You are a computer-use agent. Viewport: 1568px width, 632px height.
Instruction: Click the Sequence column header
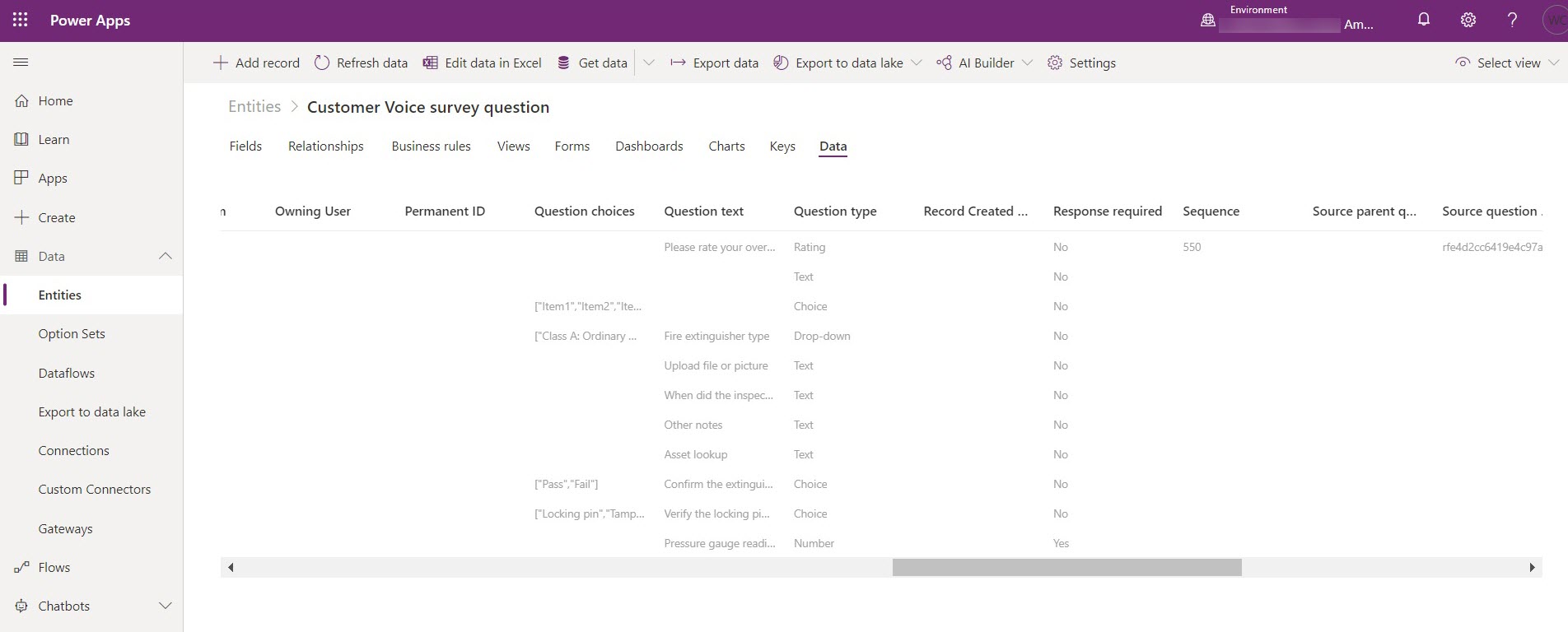point(1211,211)
